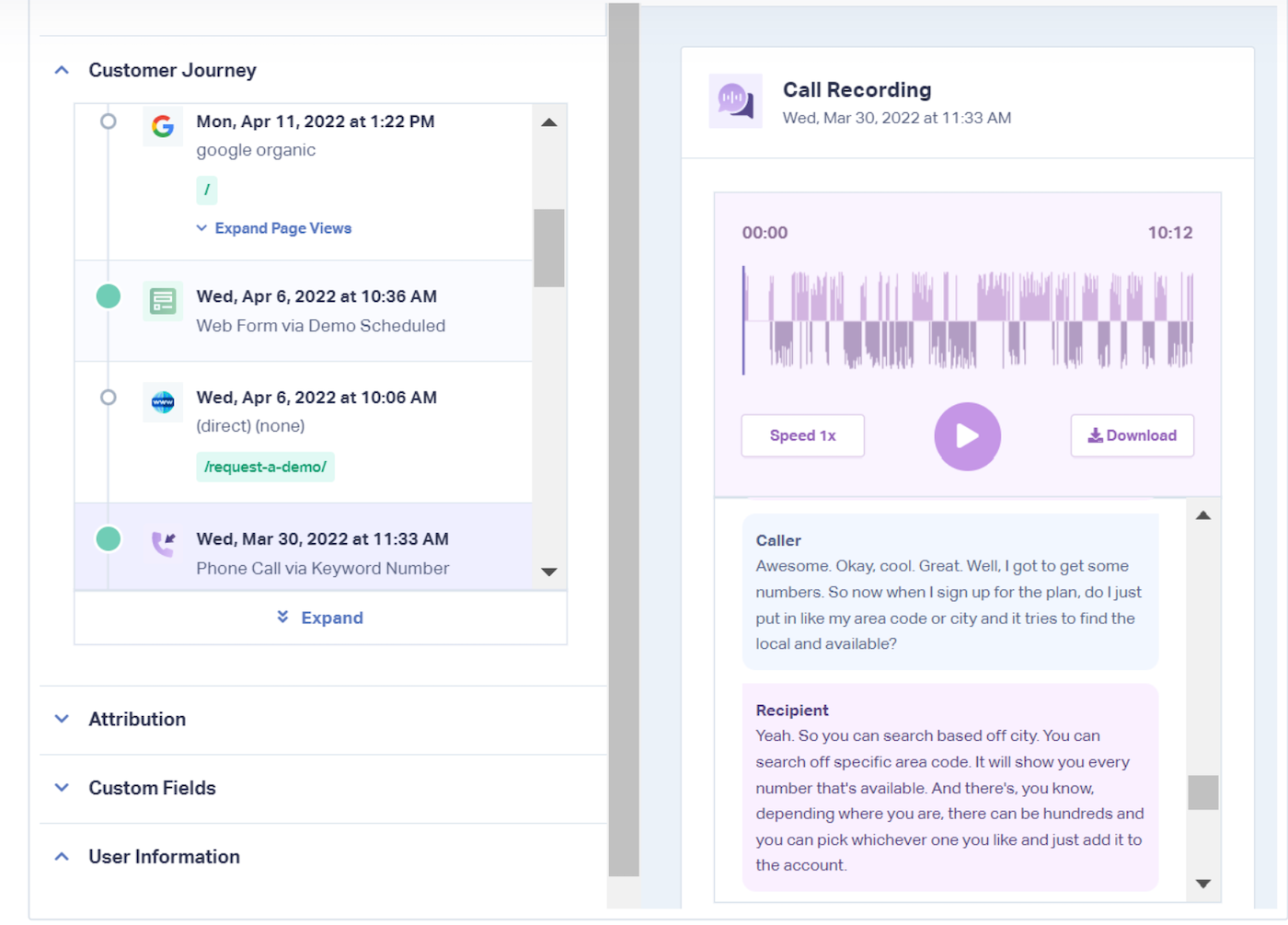Click "(direct) (none)" source text
The image size is (1288, 925).
(250, 426)
